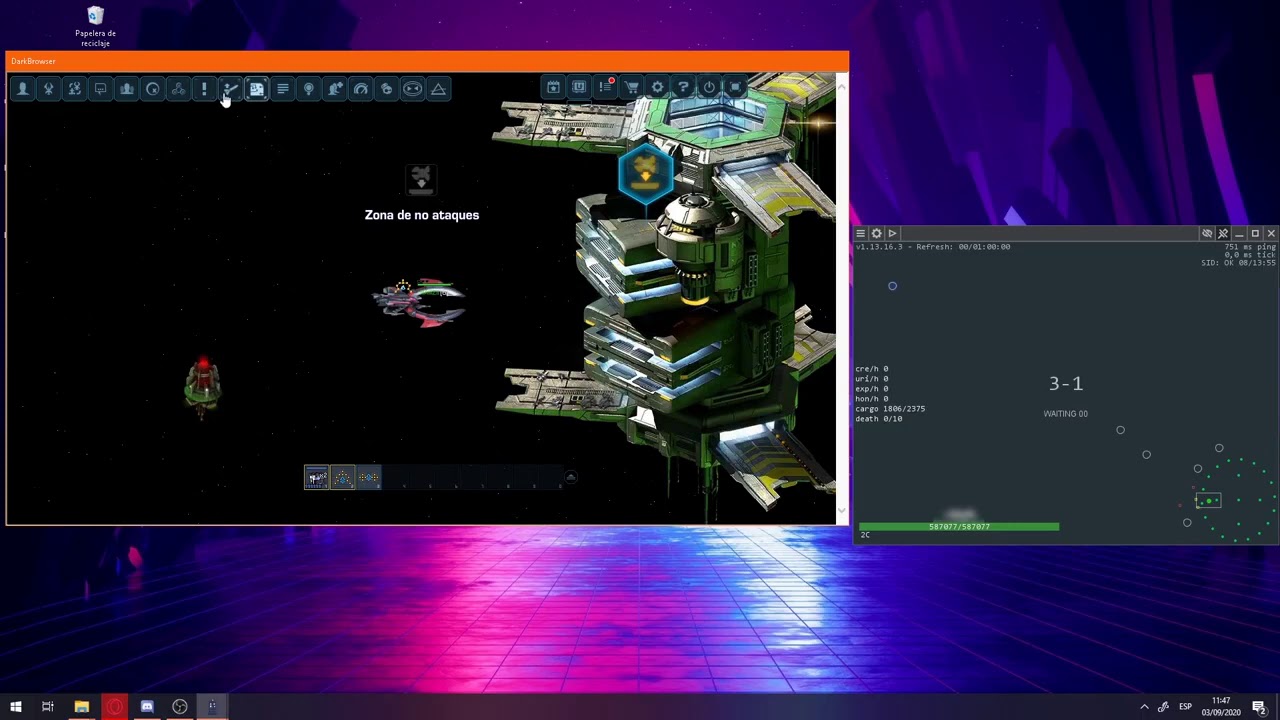
Task: Toggle the pin always-on-top button in bot window
Action: [x=1222, y=233]
